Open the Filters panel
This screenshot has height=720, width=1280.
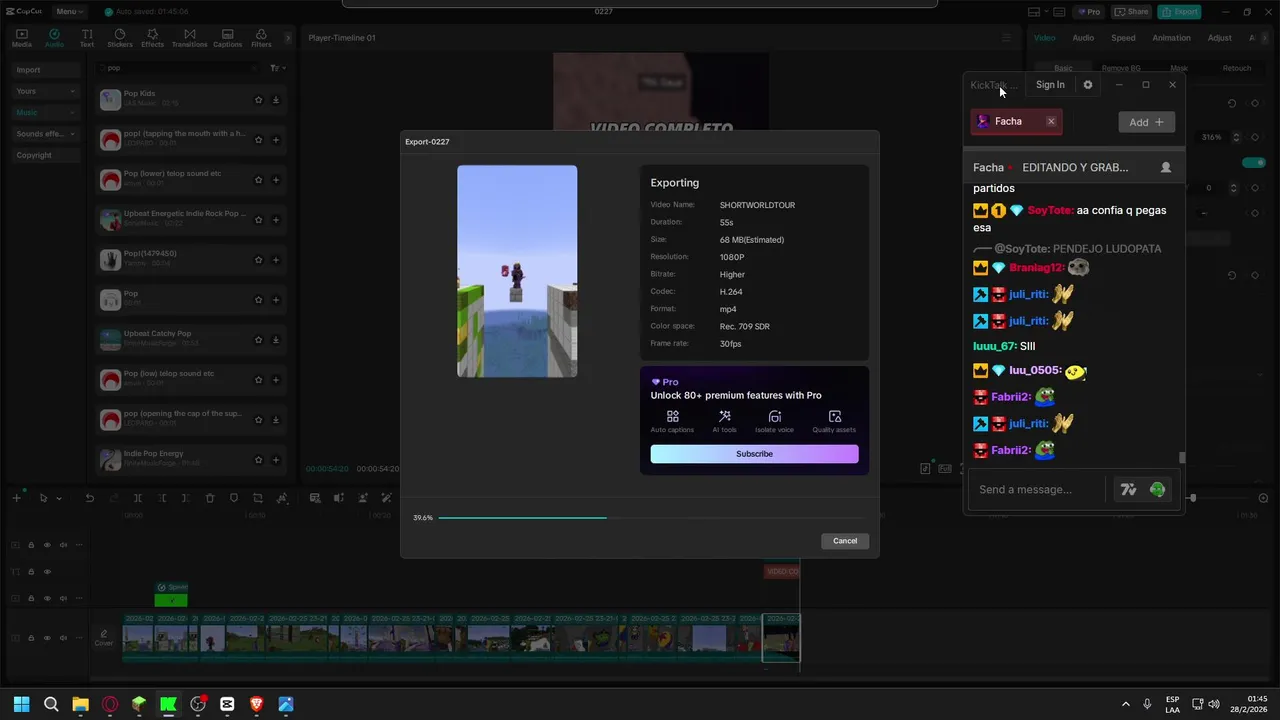pos(261,38)
